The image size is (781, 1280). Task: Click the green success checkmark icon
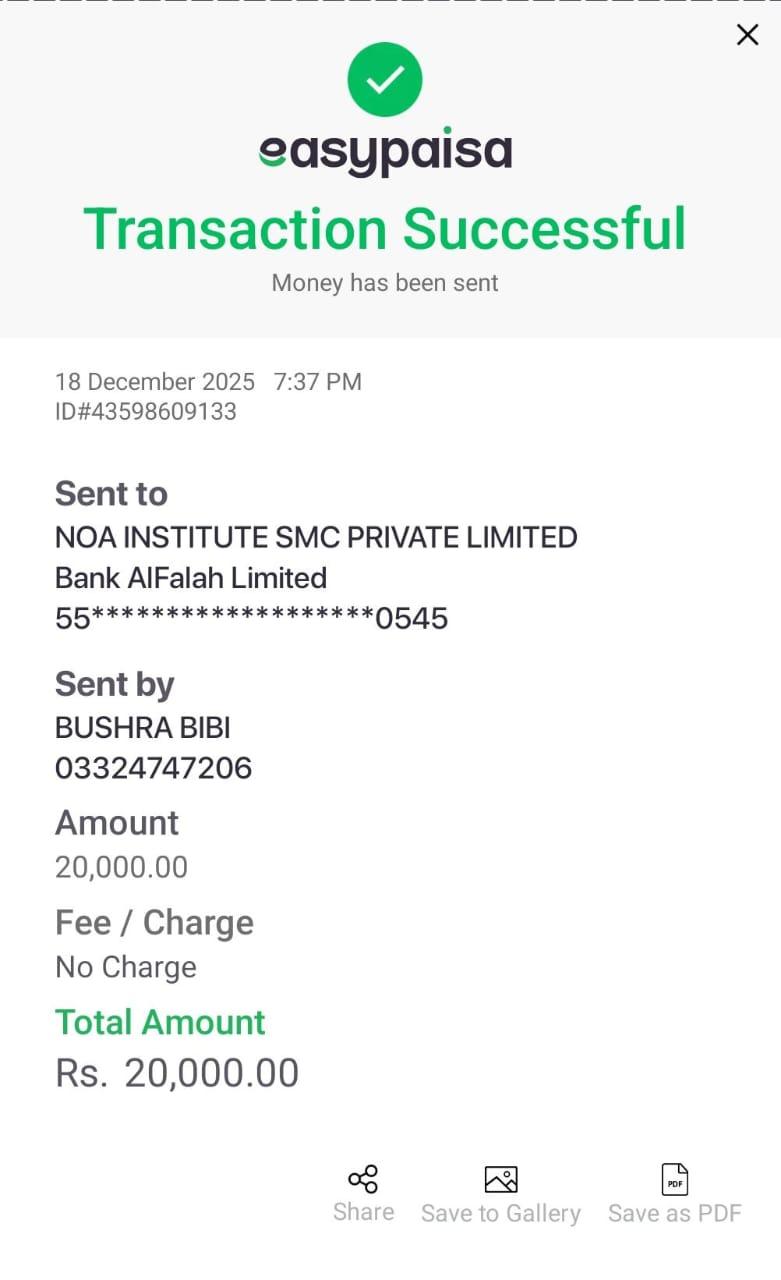click(x=385, y=79)
